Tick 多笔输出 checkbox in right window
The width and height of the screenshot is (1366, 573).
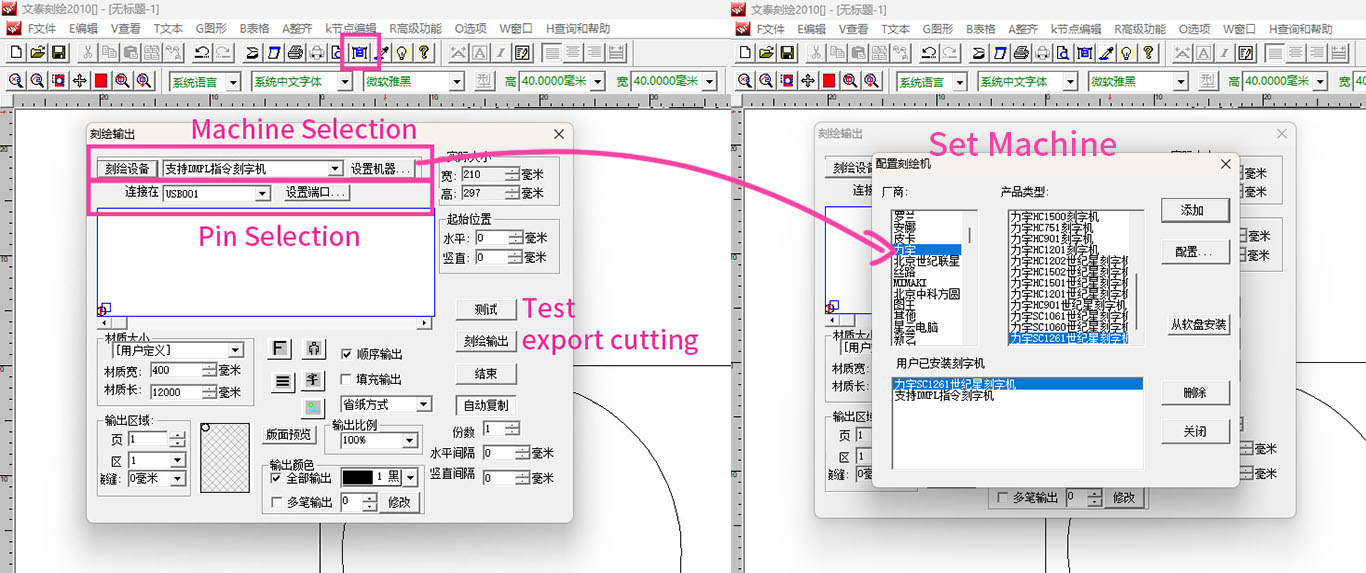coord(1003,497)
